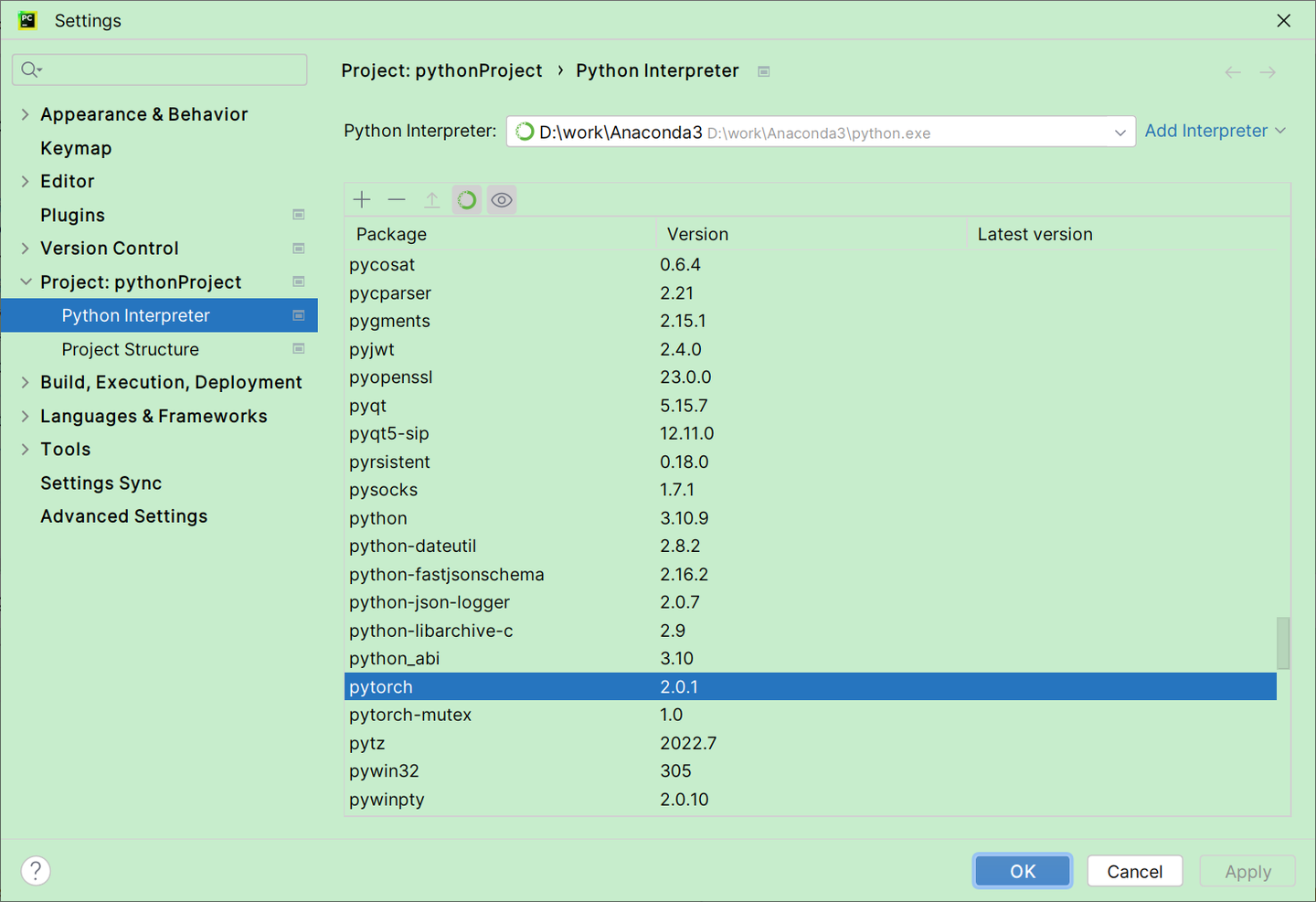Upgrade pytorch using the up-arrow icon
The height and width of the screenshot is (902, 1316).
(x=430, y=199)
